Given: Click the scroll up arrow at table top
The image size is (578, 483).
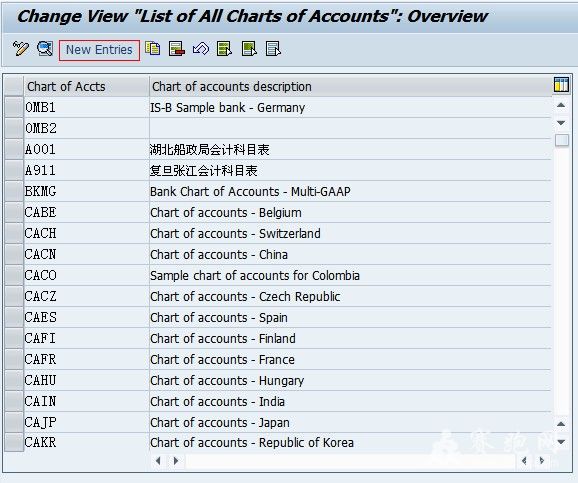Looking at the screenshot, I should 561,105.
